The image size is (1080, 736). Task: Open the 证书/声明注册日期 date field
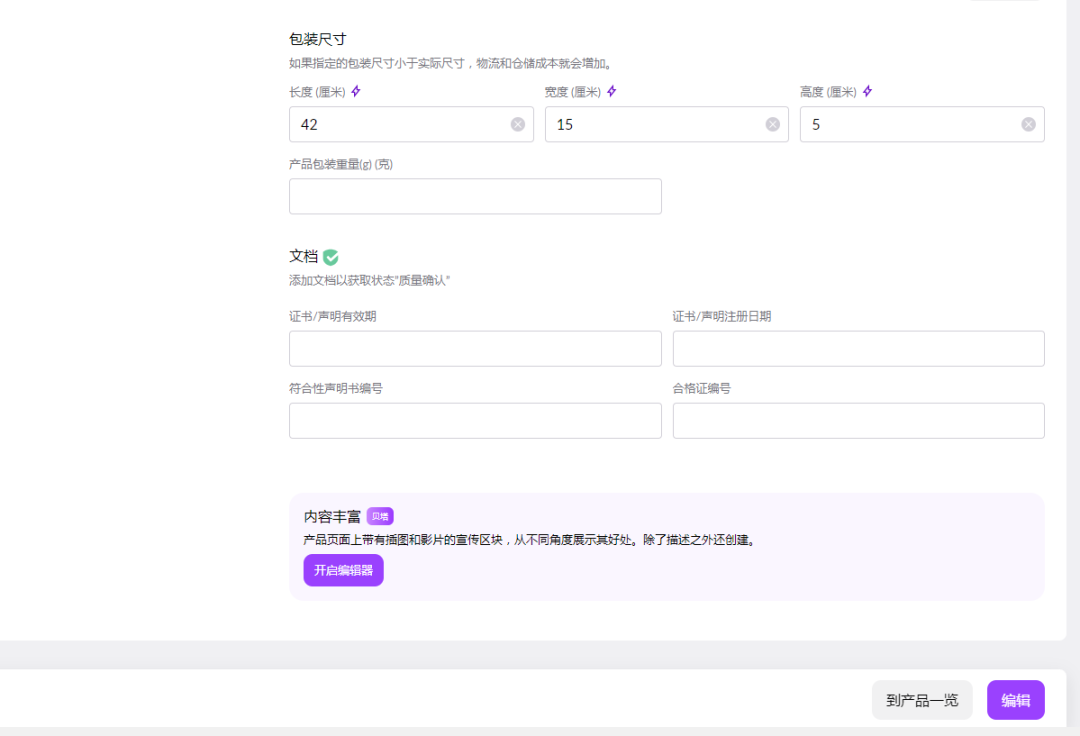(x=858, y=348)
